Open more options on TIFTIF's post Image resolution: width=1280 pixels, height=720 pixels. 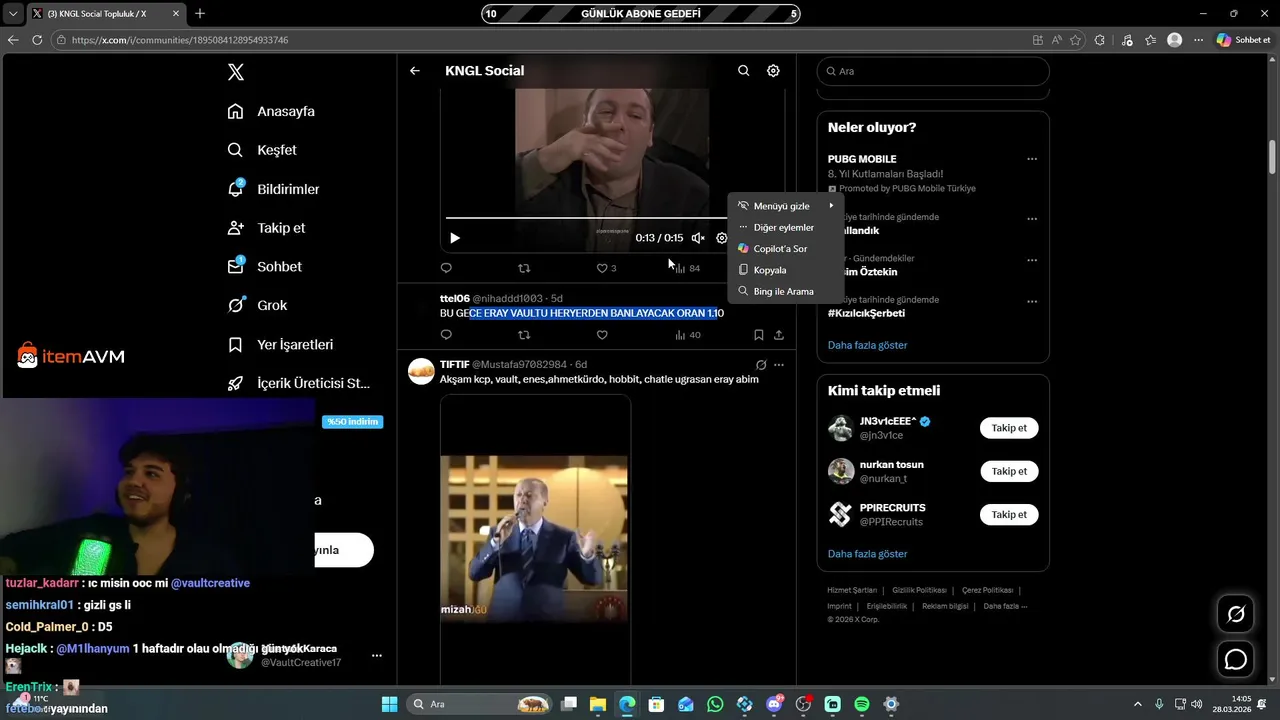click(779, 365)
